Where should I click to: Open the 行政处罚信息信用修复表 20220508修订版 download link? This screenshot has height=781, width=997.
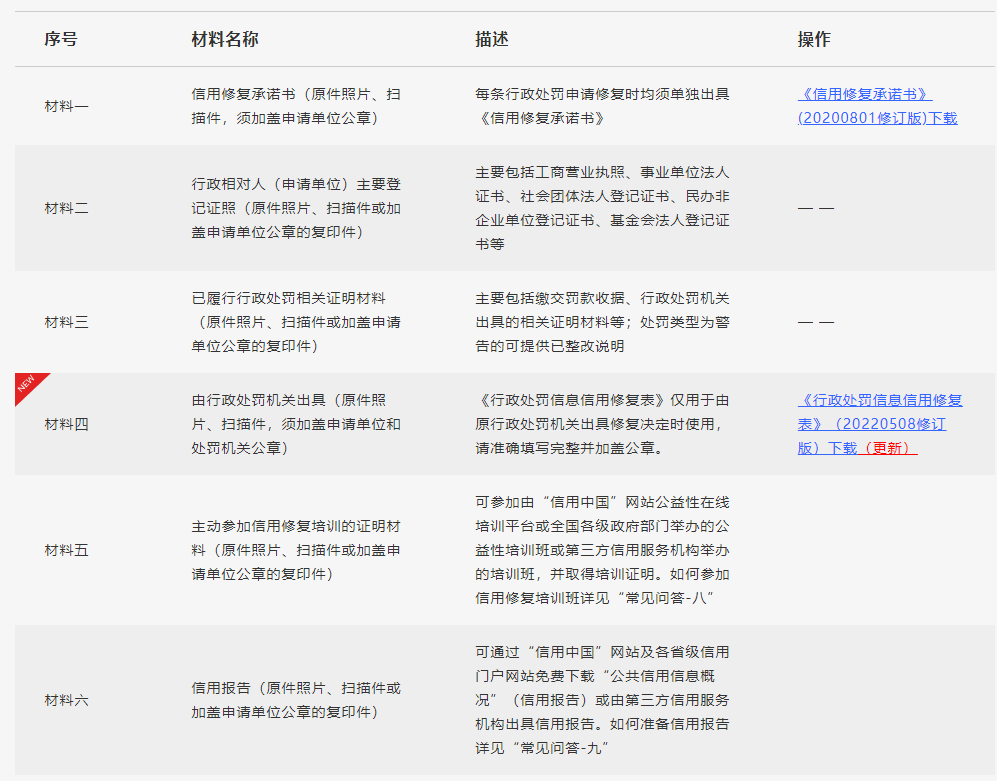[x=880, y=424]
